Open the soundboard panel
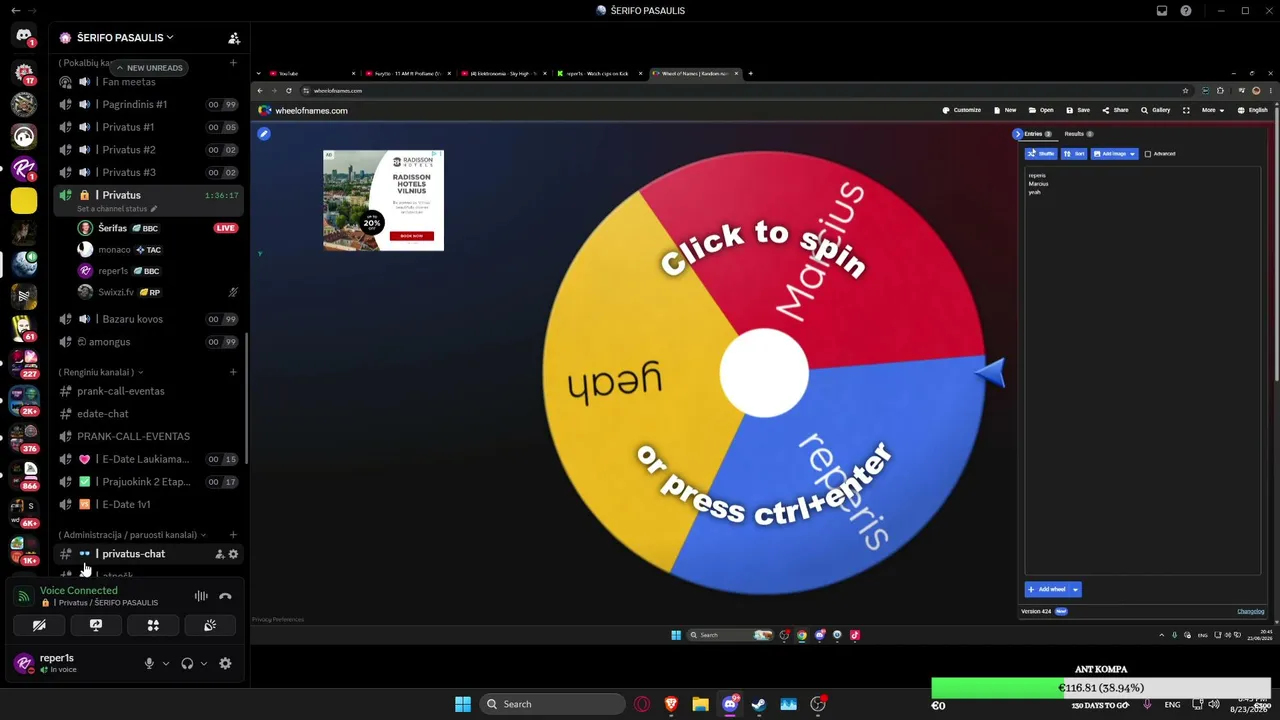Screen dimensions: 1280x720 (210, 625)
